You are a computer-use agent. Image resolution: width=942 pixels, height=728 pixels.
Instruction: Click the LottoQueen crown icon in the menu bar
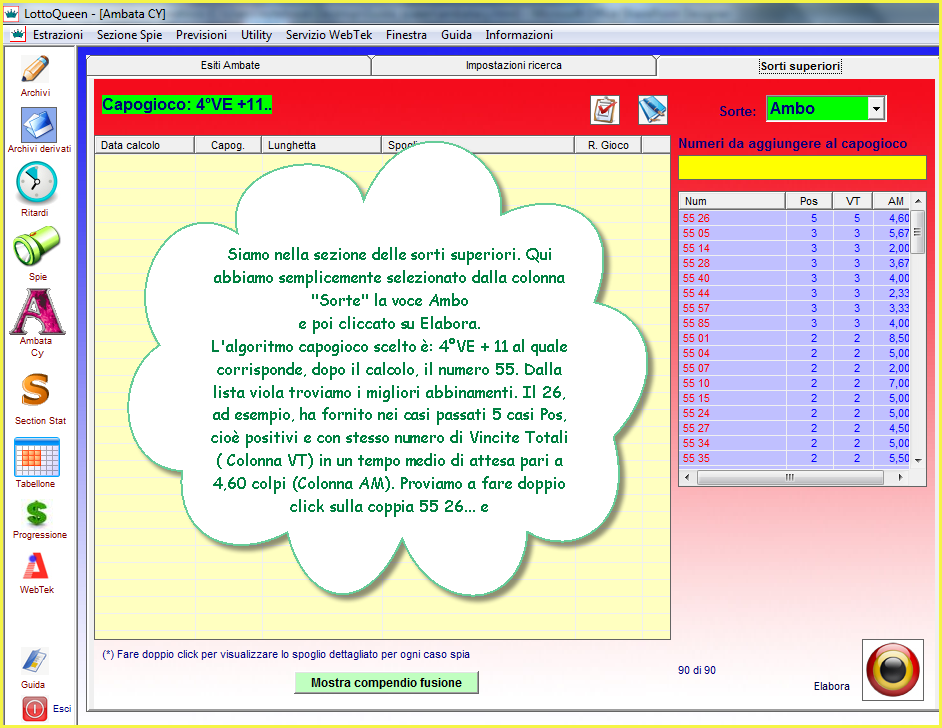(x=18, y=35)
